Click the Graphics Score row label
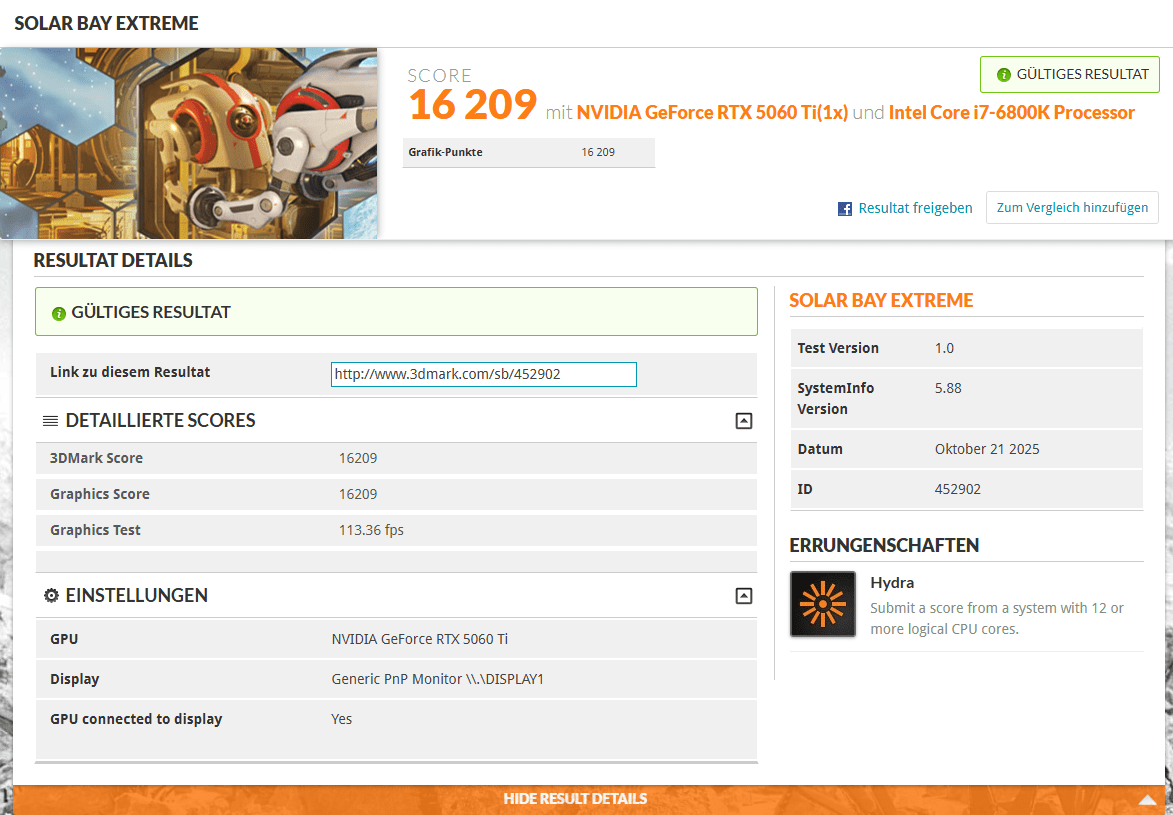1173x815 pixels. click(99, 494)
